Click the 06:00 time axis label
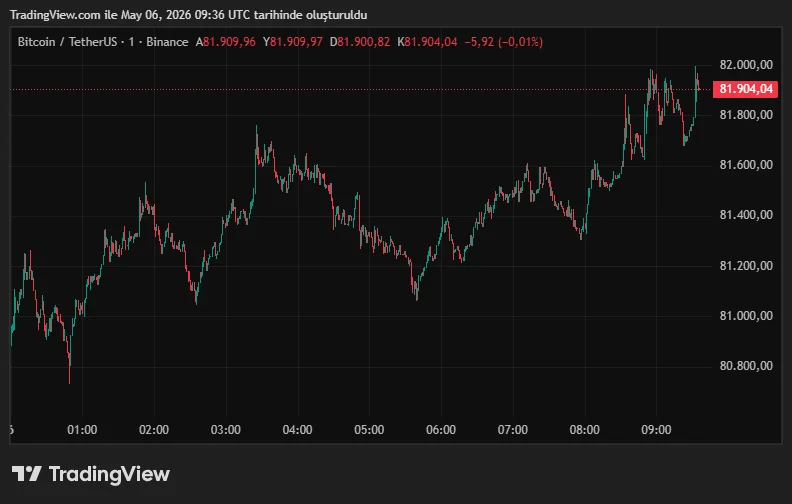Viewport: 792px width, 504px height. coord(441,430)
